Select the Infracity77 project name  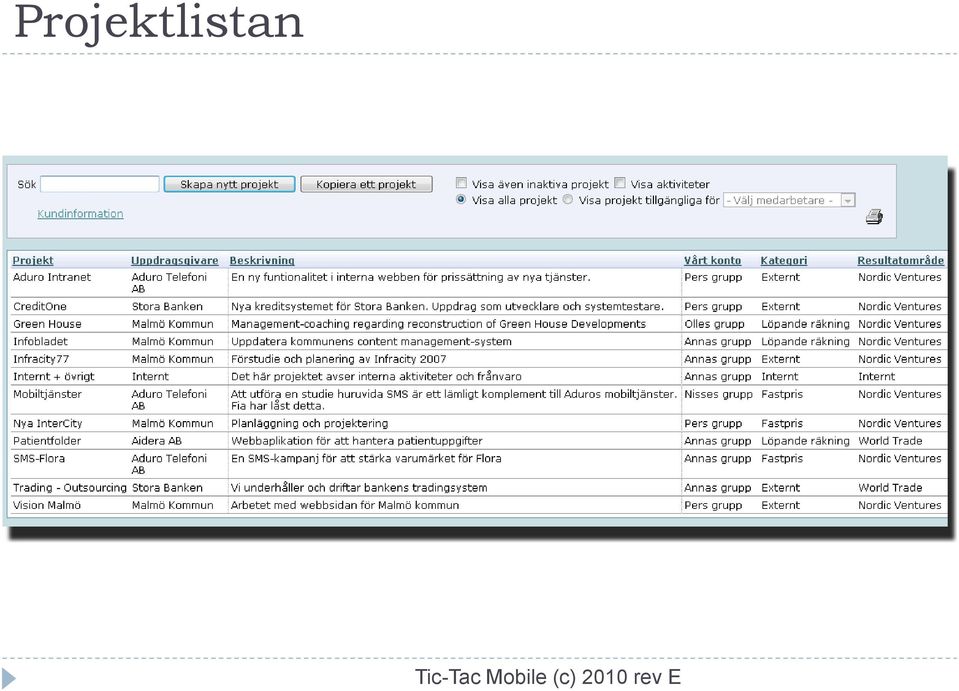click(41, 359)
